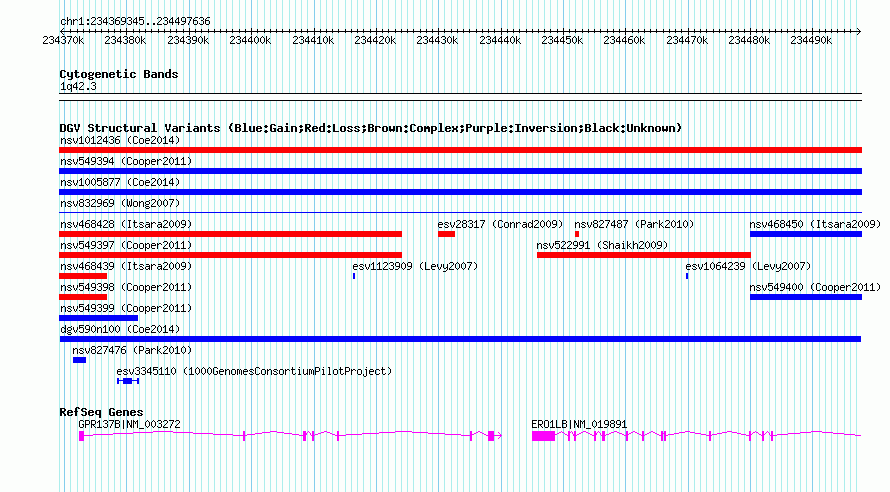Select the blue nsv549399 (Cooper2011) bar
Viewport: 890px width, 492px height.
98,318
